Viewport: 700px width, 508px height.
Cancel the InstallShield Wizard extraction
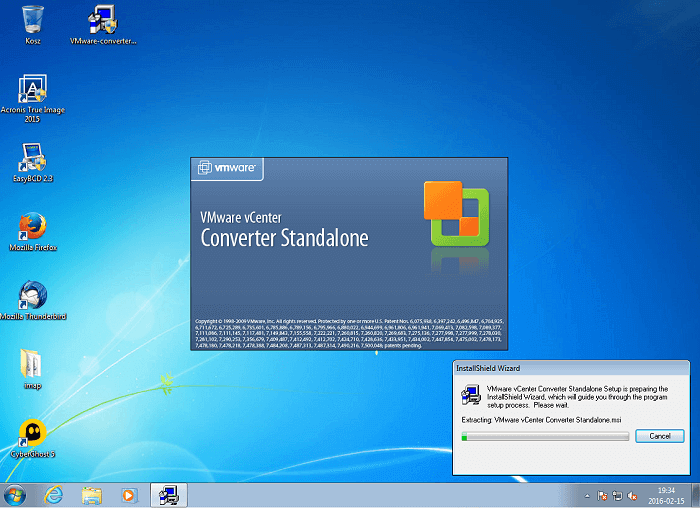coord(660,436)
